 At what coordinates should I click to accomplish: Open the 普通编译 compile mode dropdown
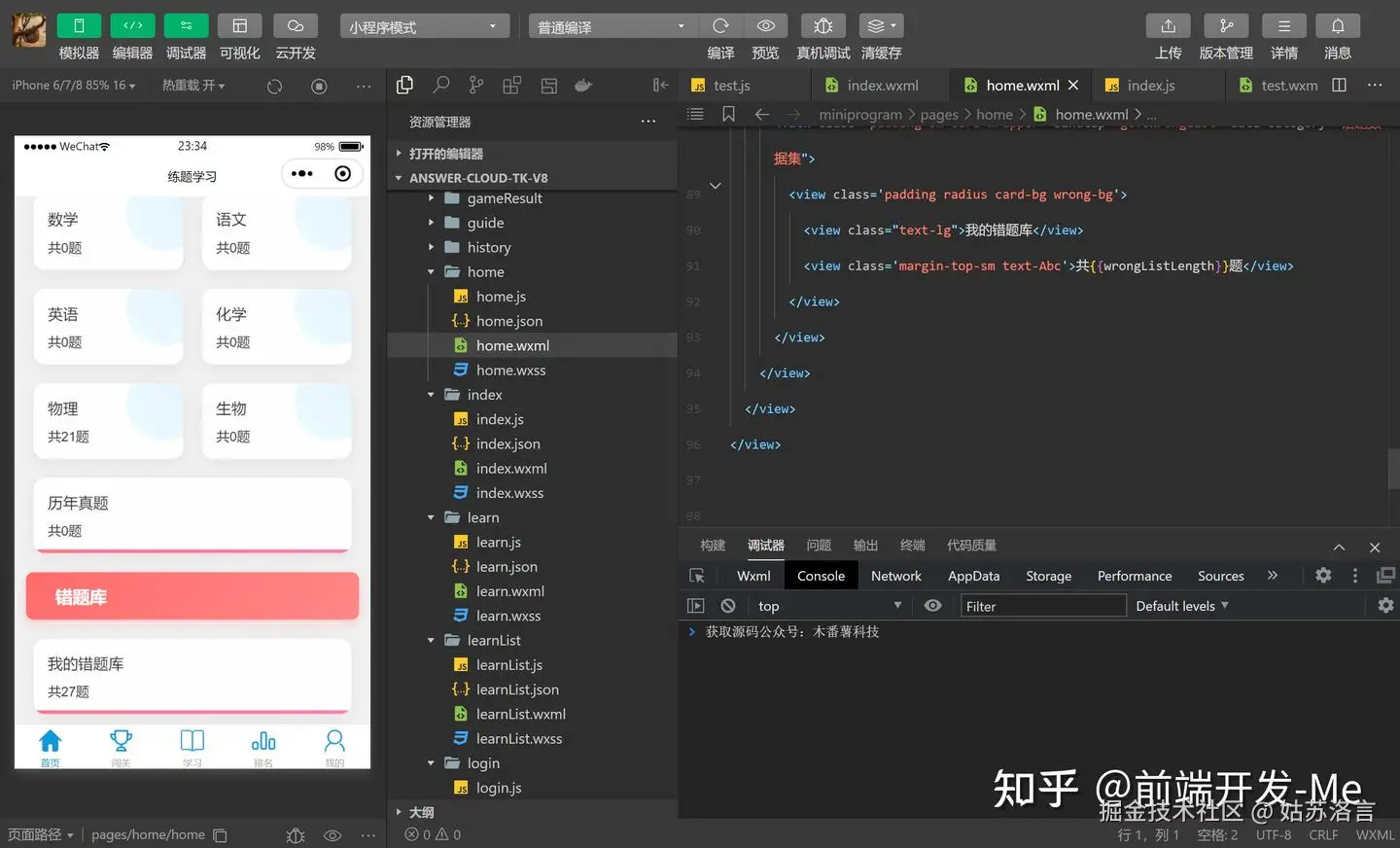coord(612,26)
